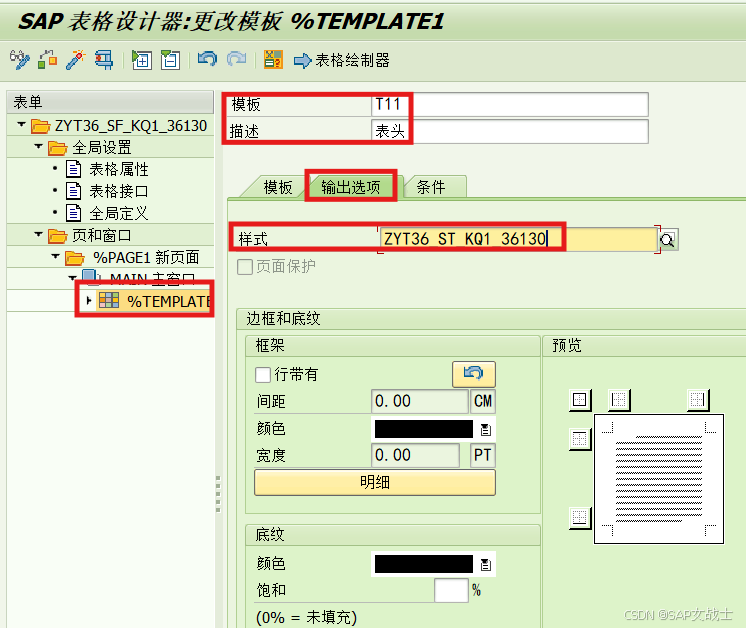Expand the %TEMPLATE tree node arrow
Viewport: 746px width, 628px height.
pos(88,300)
